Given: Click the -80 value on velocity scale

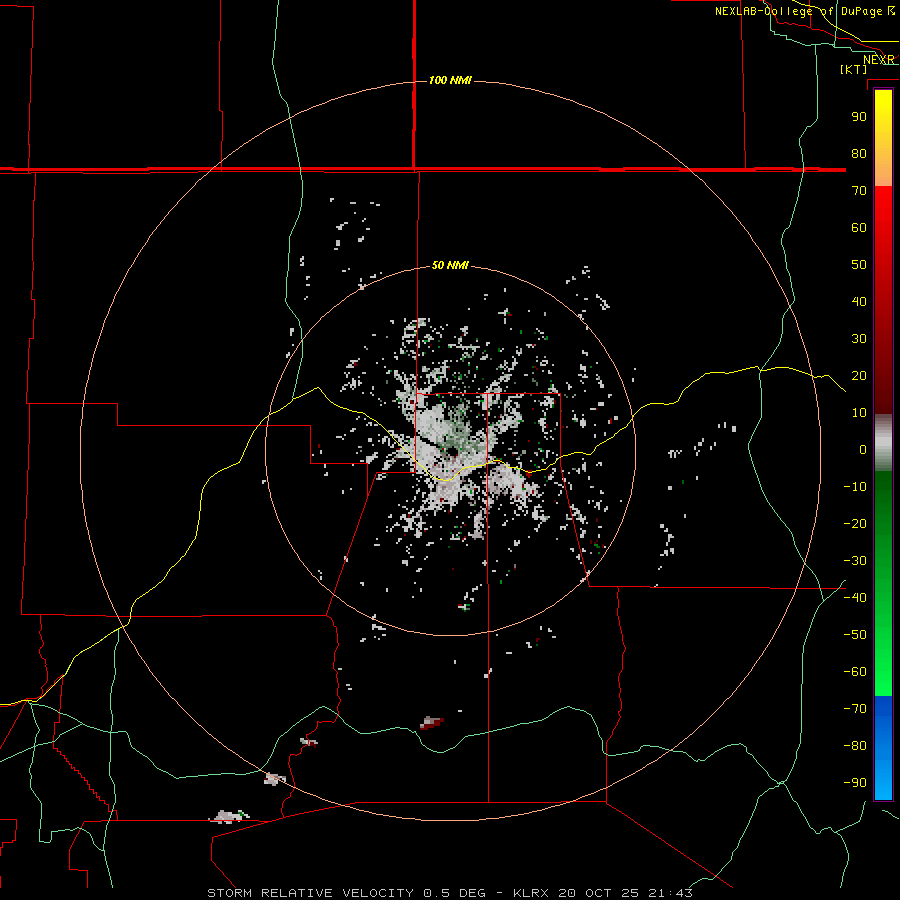Looking at the screenshot, I should [x=855, y=746].
